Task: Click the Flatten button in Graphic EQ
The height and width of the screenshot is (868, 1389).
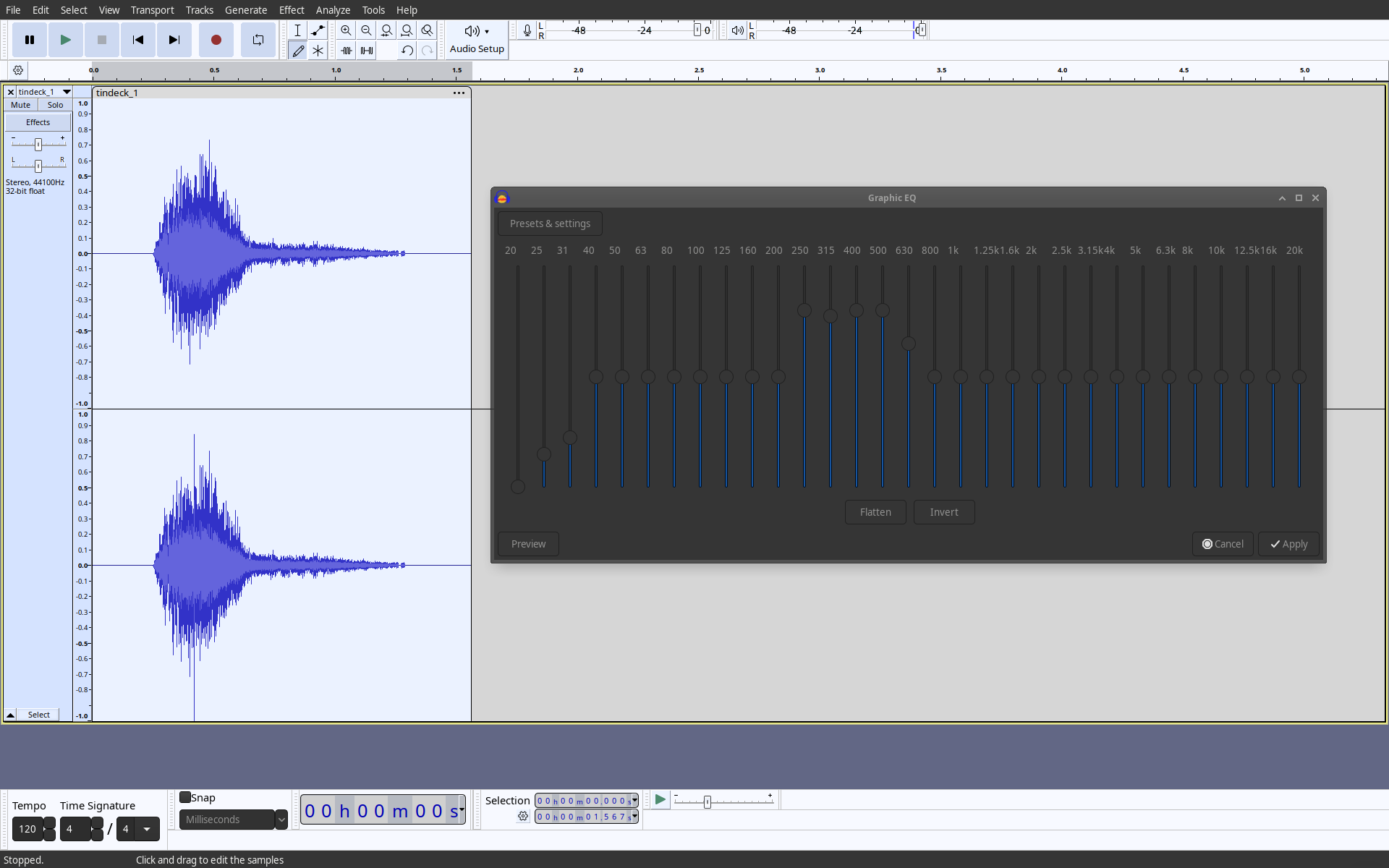Action: [875, 512]
